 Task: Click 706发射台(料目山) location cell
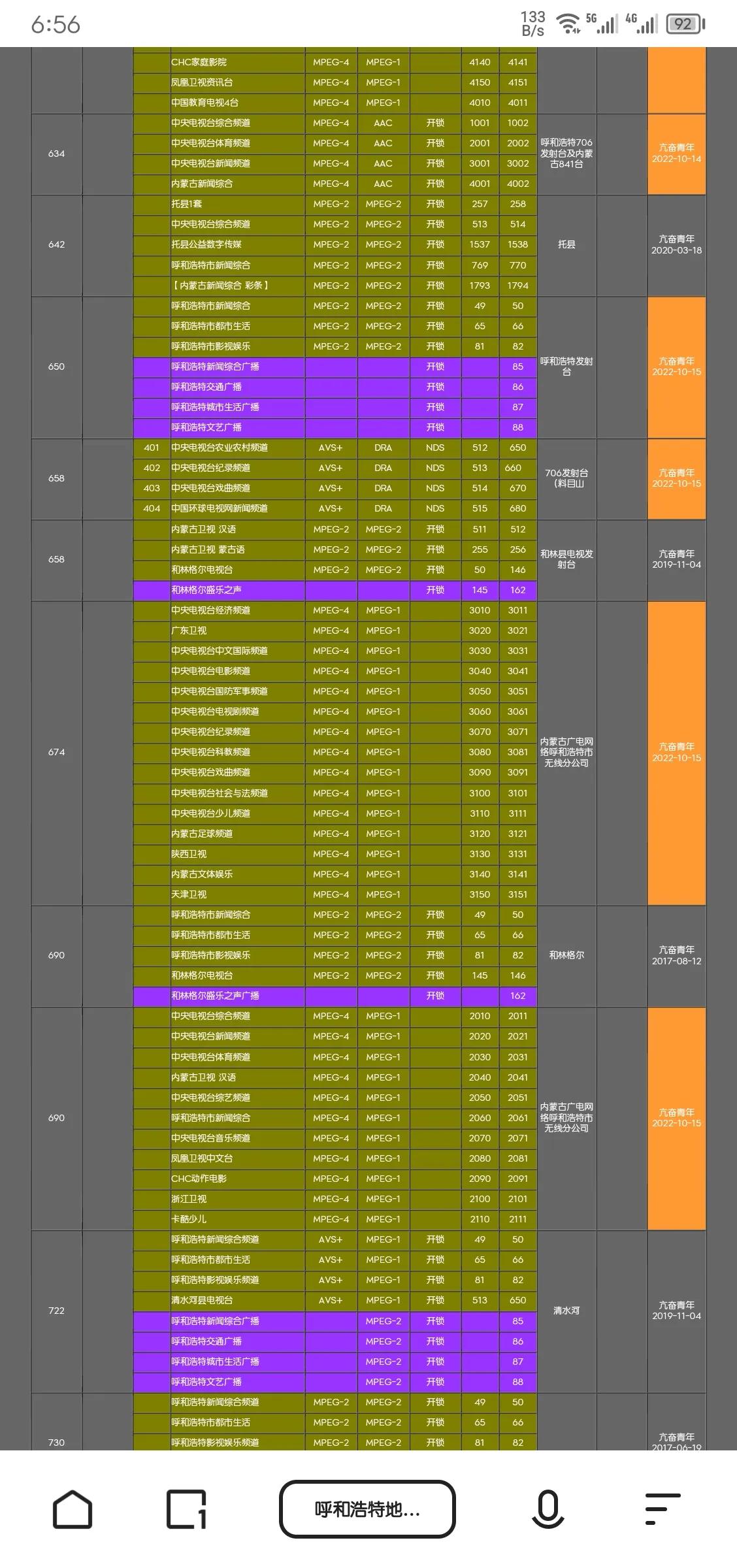pyautogui.click(x=566, y=478)
